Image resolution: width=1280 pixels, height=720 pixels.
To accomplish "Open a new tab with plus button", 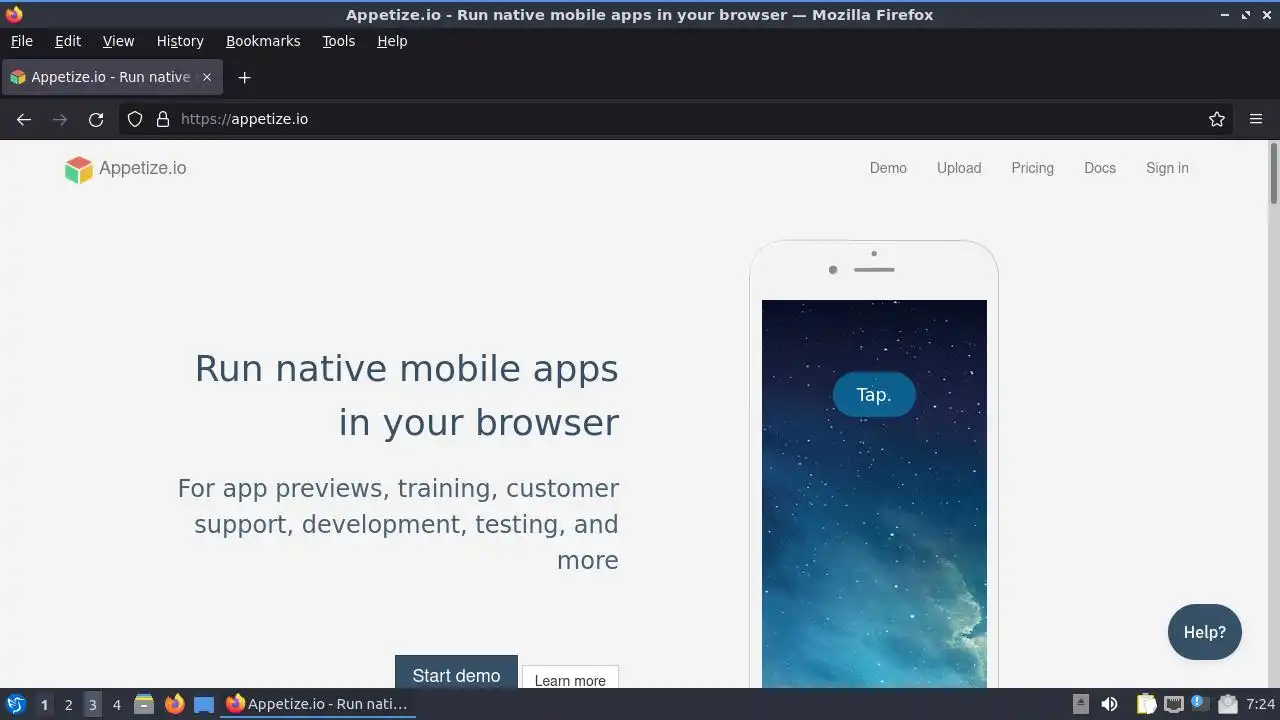I will click(x=244, y=77).
